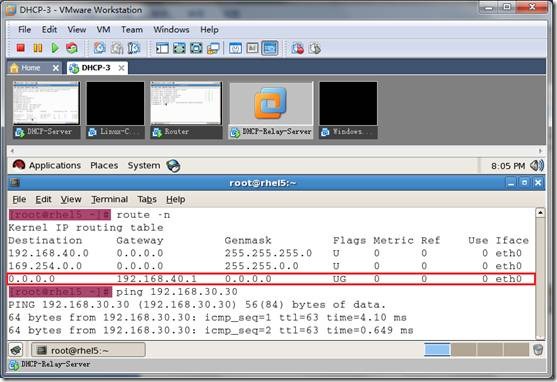Screen dimensions: 557x382
Task: Select the Router VM thumbnail
Action: (186, 110)
